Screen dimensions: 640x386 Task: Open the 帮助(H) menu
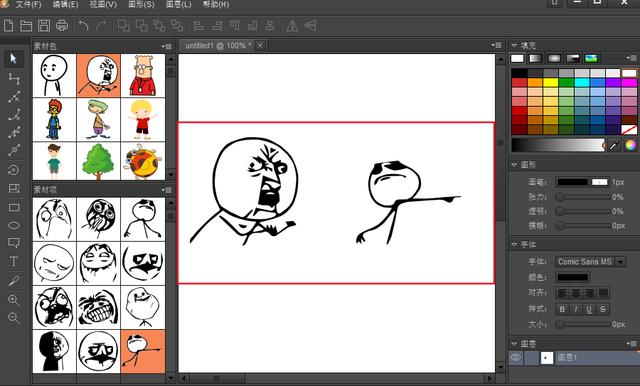point(216,4)
